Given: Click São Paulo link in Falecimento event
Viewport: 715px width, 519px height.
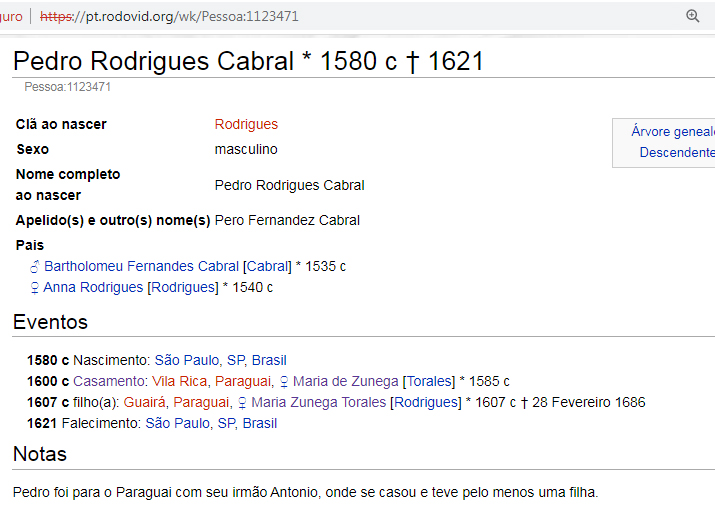Looking at the screenshot, I should click(211, 424).
